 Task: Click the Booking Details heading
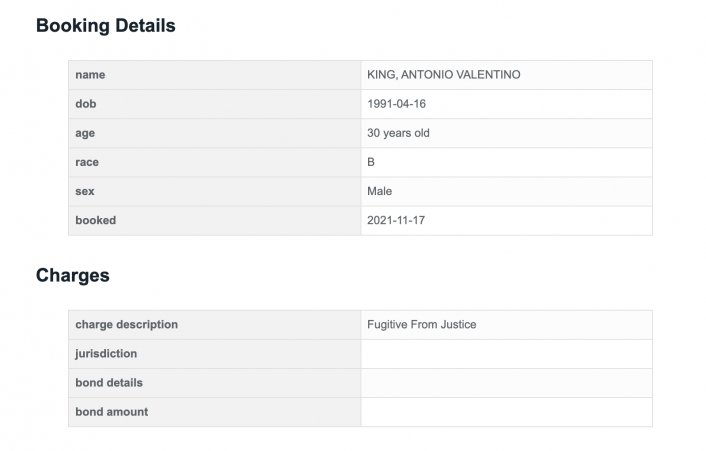click(106, 26)
